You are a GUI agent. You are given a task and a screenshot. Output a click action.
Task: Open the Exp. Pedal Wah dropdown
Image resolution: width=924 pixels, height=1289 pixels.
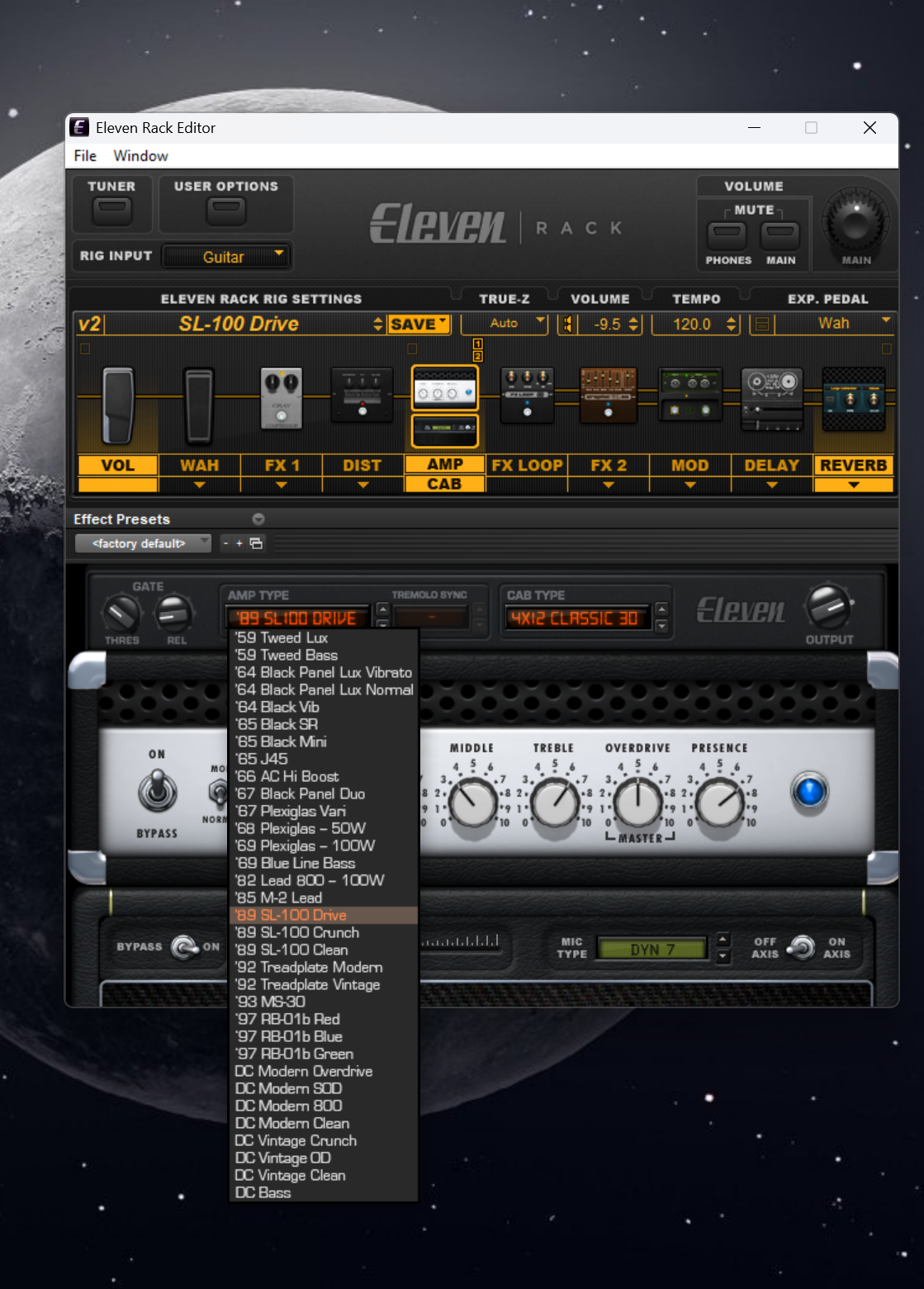click(835, 324)
